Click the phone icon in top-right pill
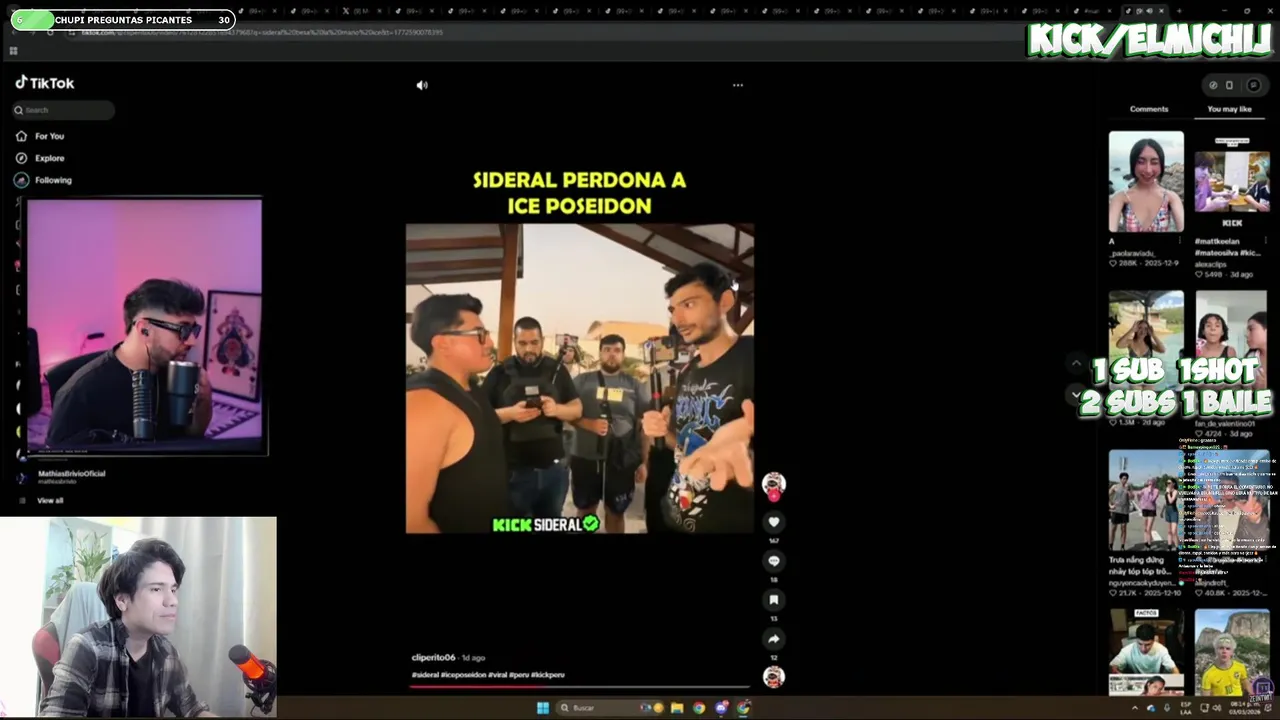The height and width of the screenshot is (720, 1280). 1229,85
